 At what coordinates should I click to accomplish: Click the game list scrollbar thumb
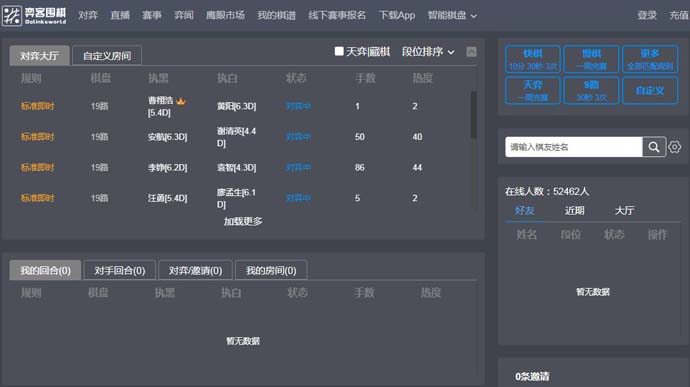tap(473, 114)
